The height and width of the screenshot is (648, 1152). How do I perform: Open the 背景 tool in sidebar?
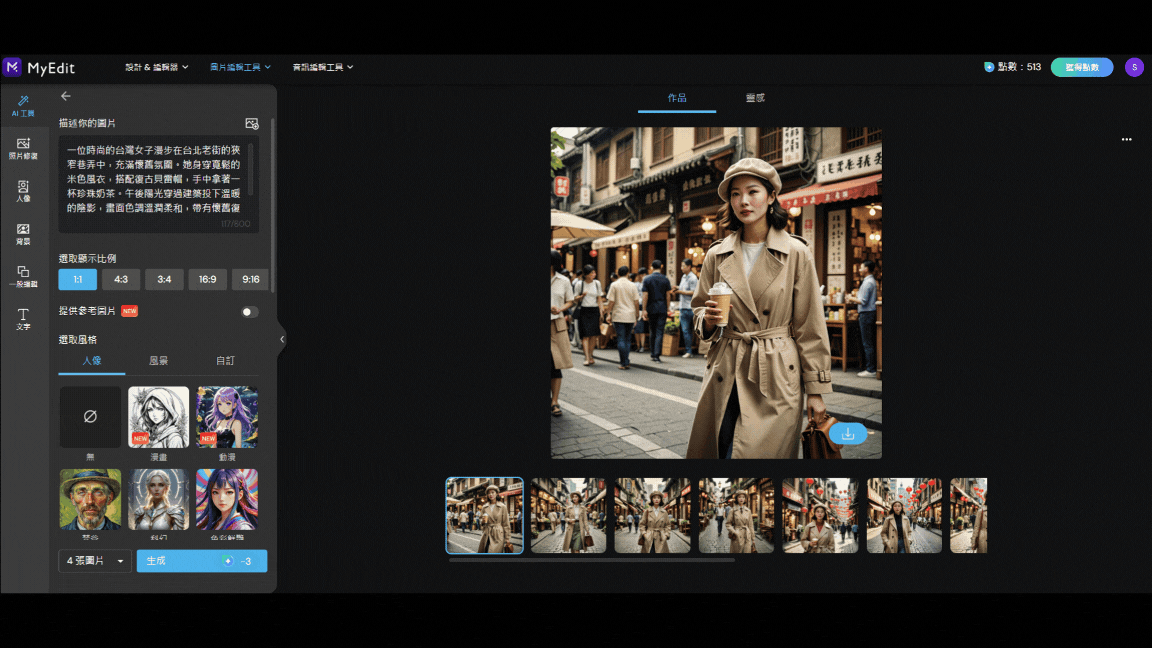tap(23, 234)
